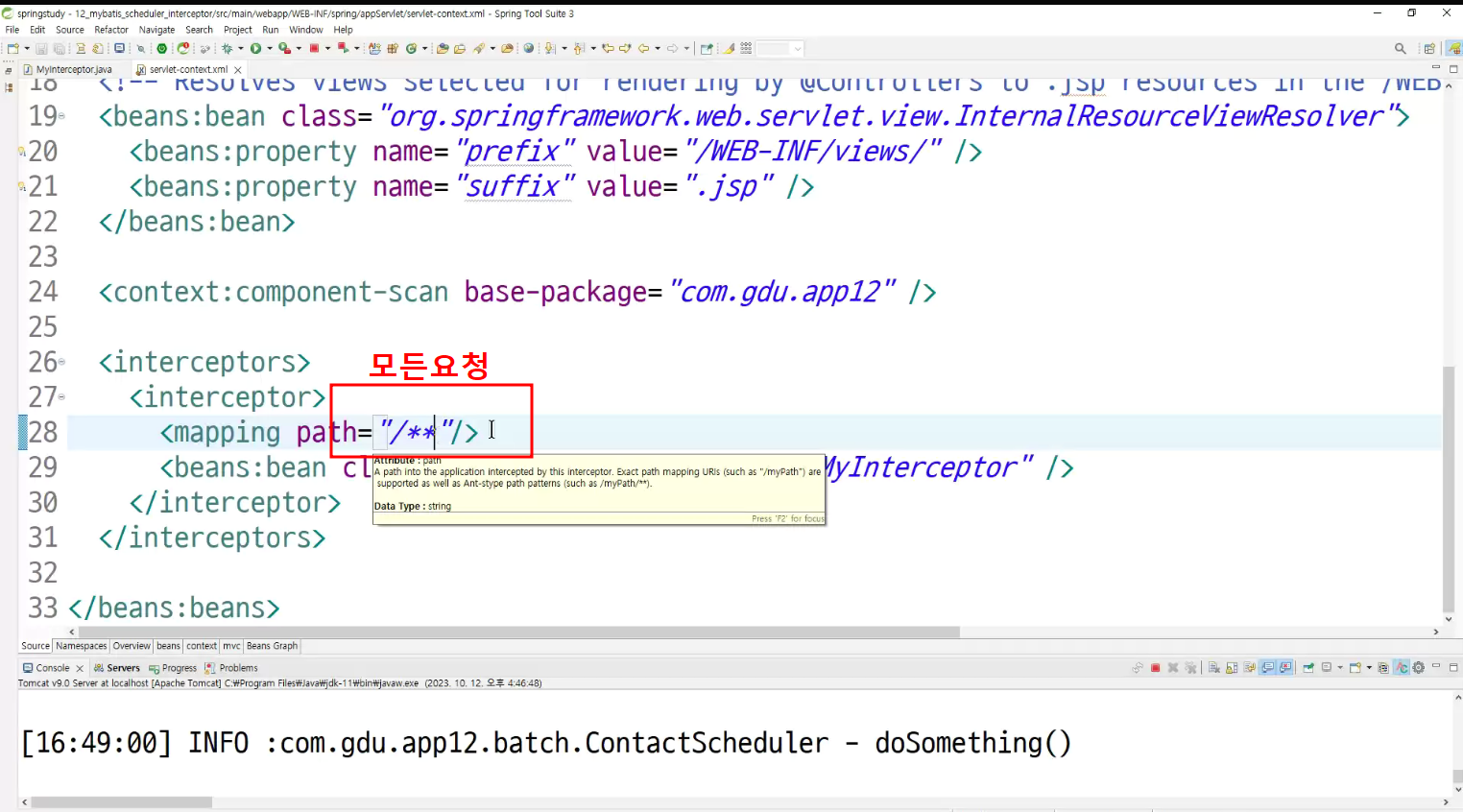Collapse the interceptors fold on line 26
The width and height of the screenshot is (1463, 812).
[x=61, y=362]
